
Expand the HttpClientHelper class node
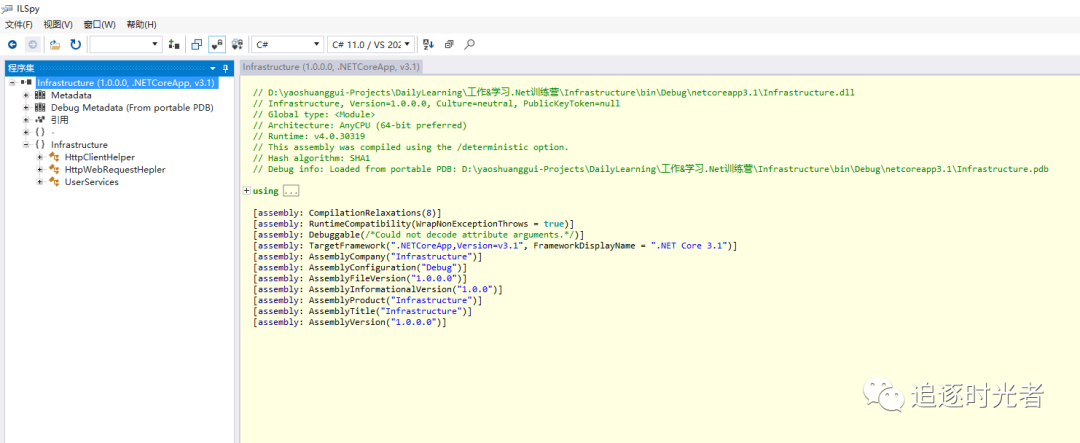coord(40,158)
